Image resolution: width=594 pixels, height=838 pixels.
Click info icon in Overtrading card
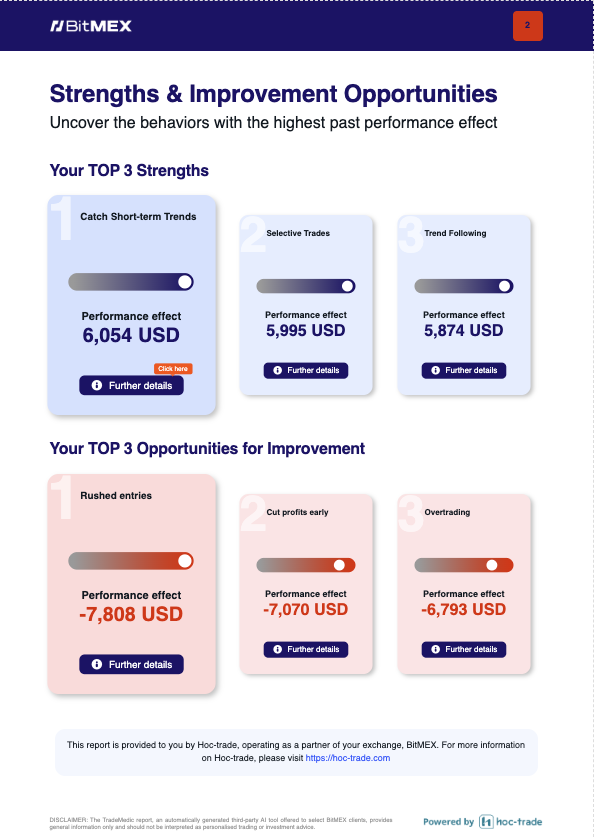click(436, 649)
